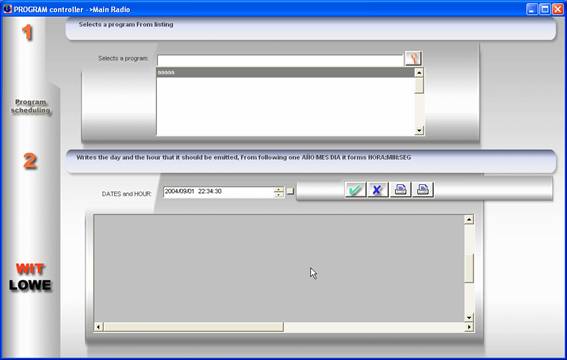The image size is (567, 360).
Task: Click the program list scroll up arrow
Action: point(419,73)
